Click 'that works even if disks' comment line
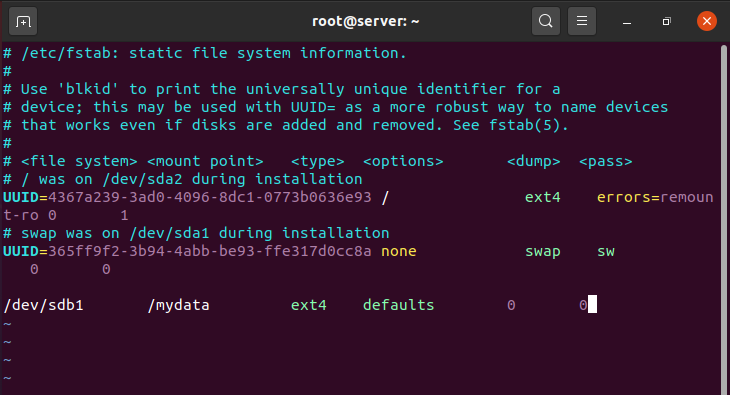Viewport: 730px width, 395px height. pos(285,125)
